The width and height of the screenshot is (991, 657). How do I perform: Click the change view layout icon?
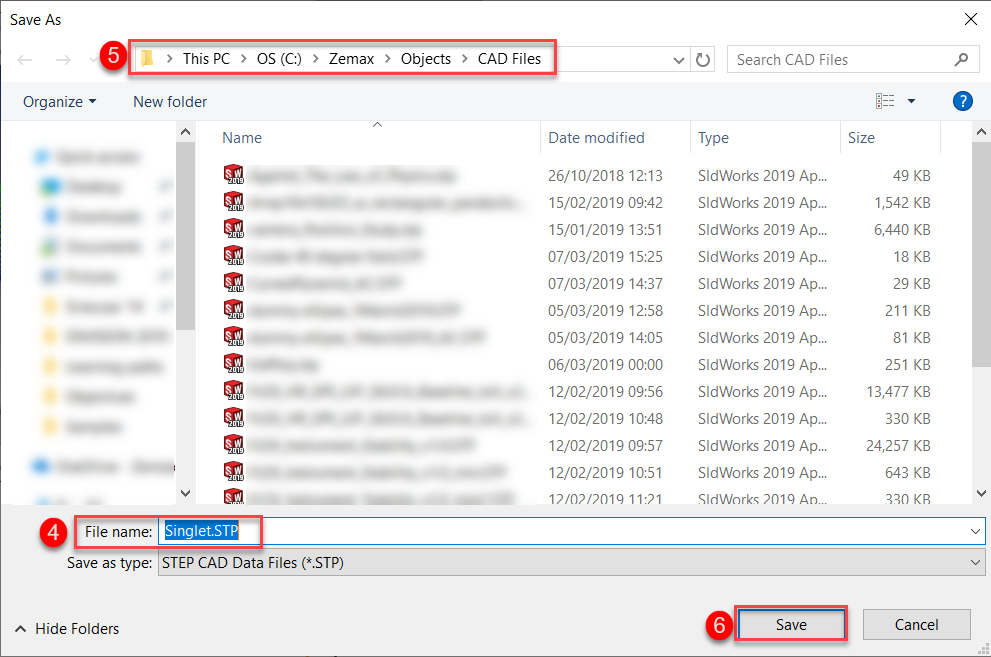coord(885,101)
